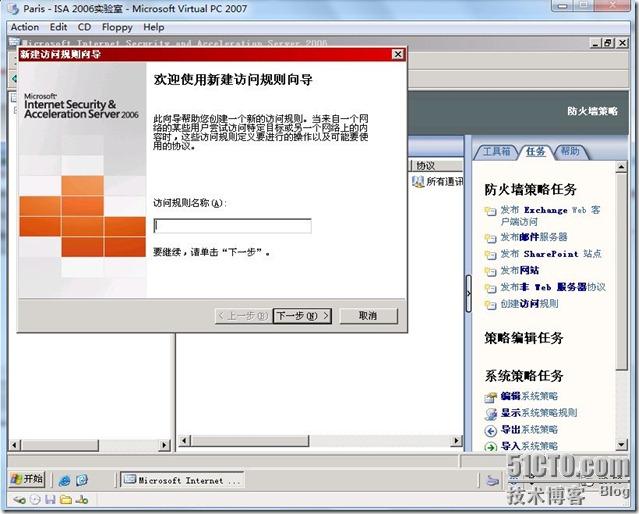Click the rules list scroll-left arrow
This screenshot has width=639, height=514.
[184, 441]
